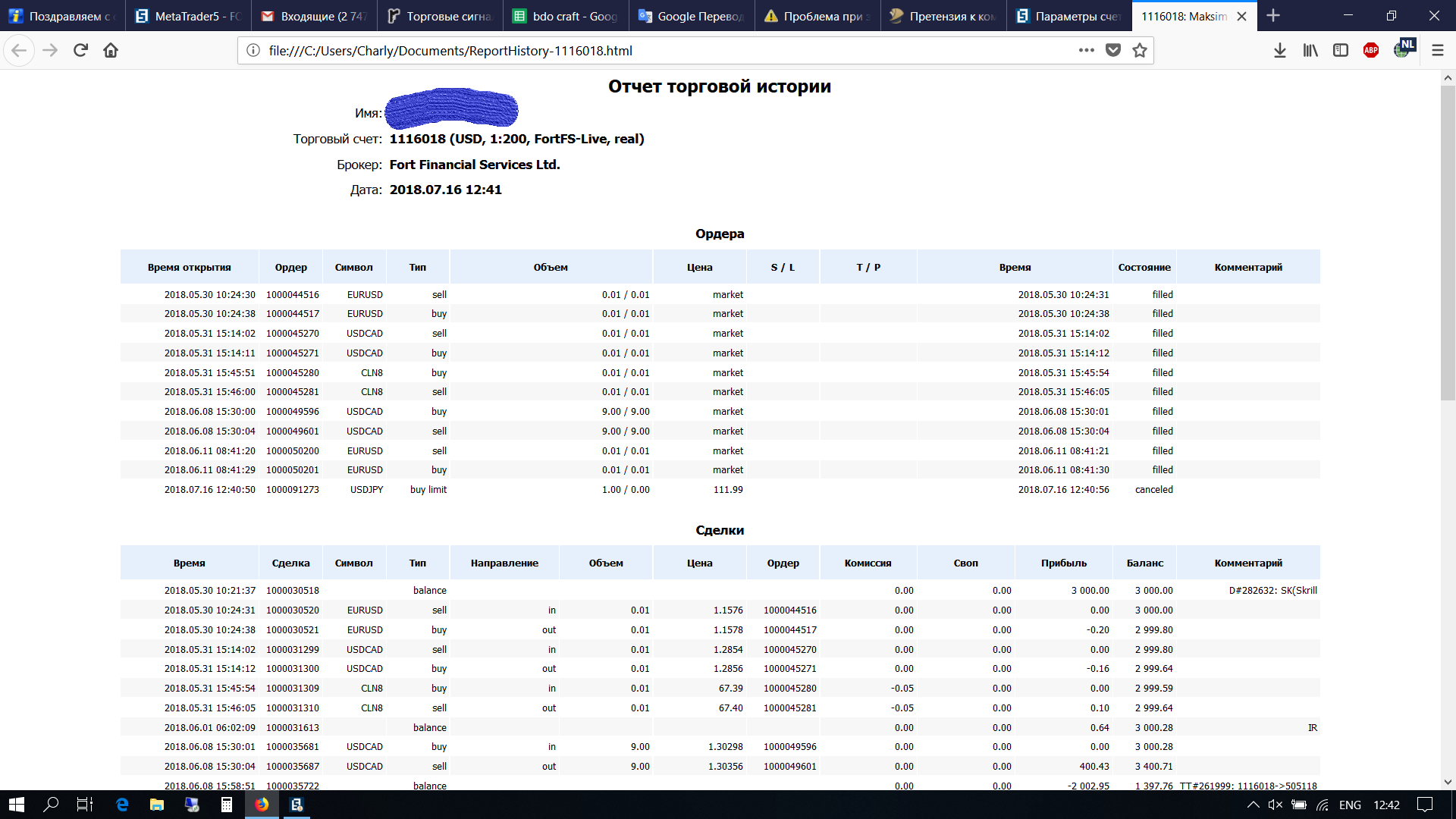Screen dimensions: 1456x819
Task: Click the Сделки section heading
Action: pos(720,530)
